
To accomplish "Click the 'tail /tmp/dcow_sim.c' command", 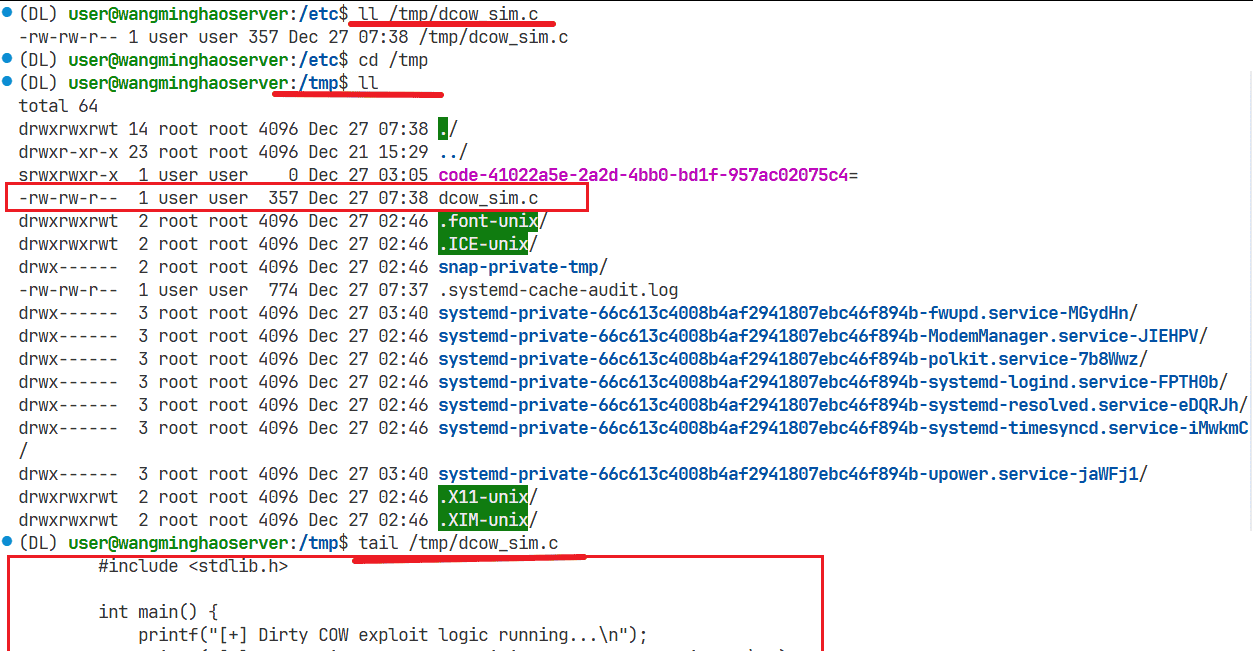I will tap(458, 543).
